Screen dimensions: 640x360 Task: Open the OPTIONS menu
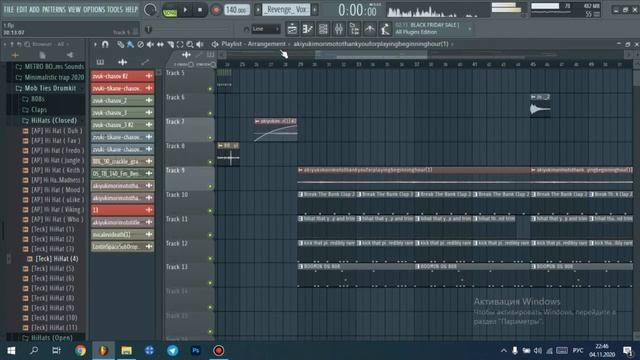point(94,9)
